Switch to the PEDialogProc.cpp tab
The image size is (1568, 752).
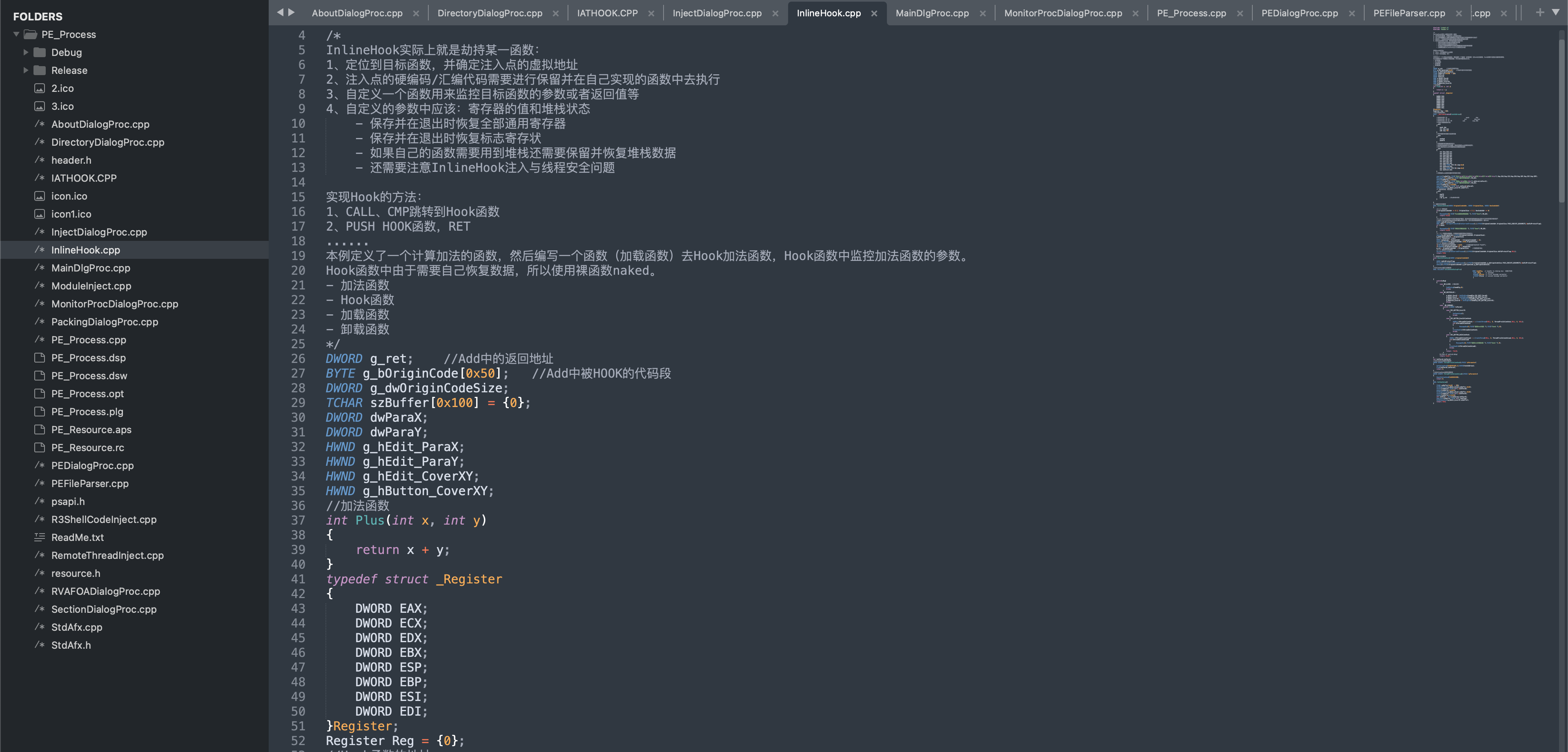(x=1299, y=13)
